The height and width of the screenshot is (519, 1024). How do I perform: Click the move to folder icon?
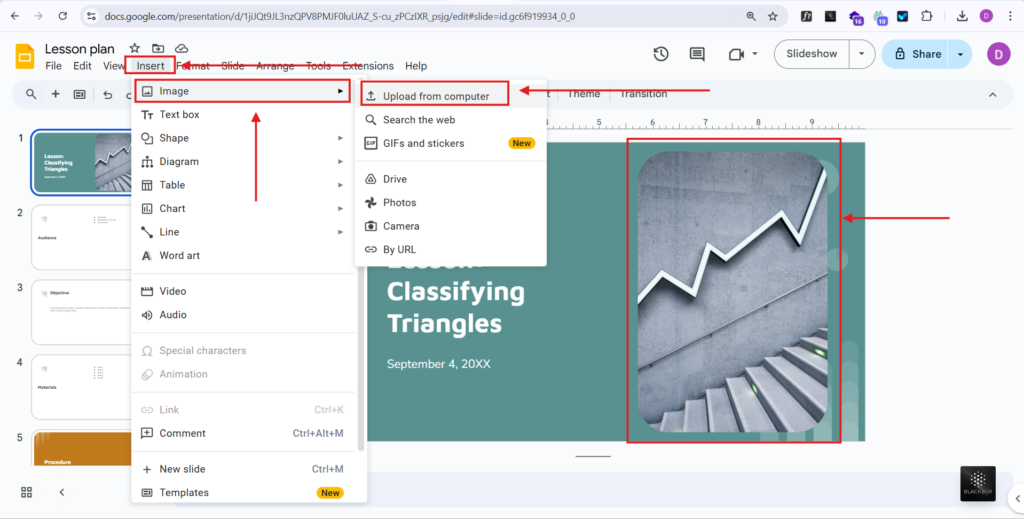pos(158,48)
